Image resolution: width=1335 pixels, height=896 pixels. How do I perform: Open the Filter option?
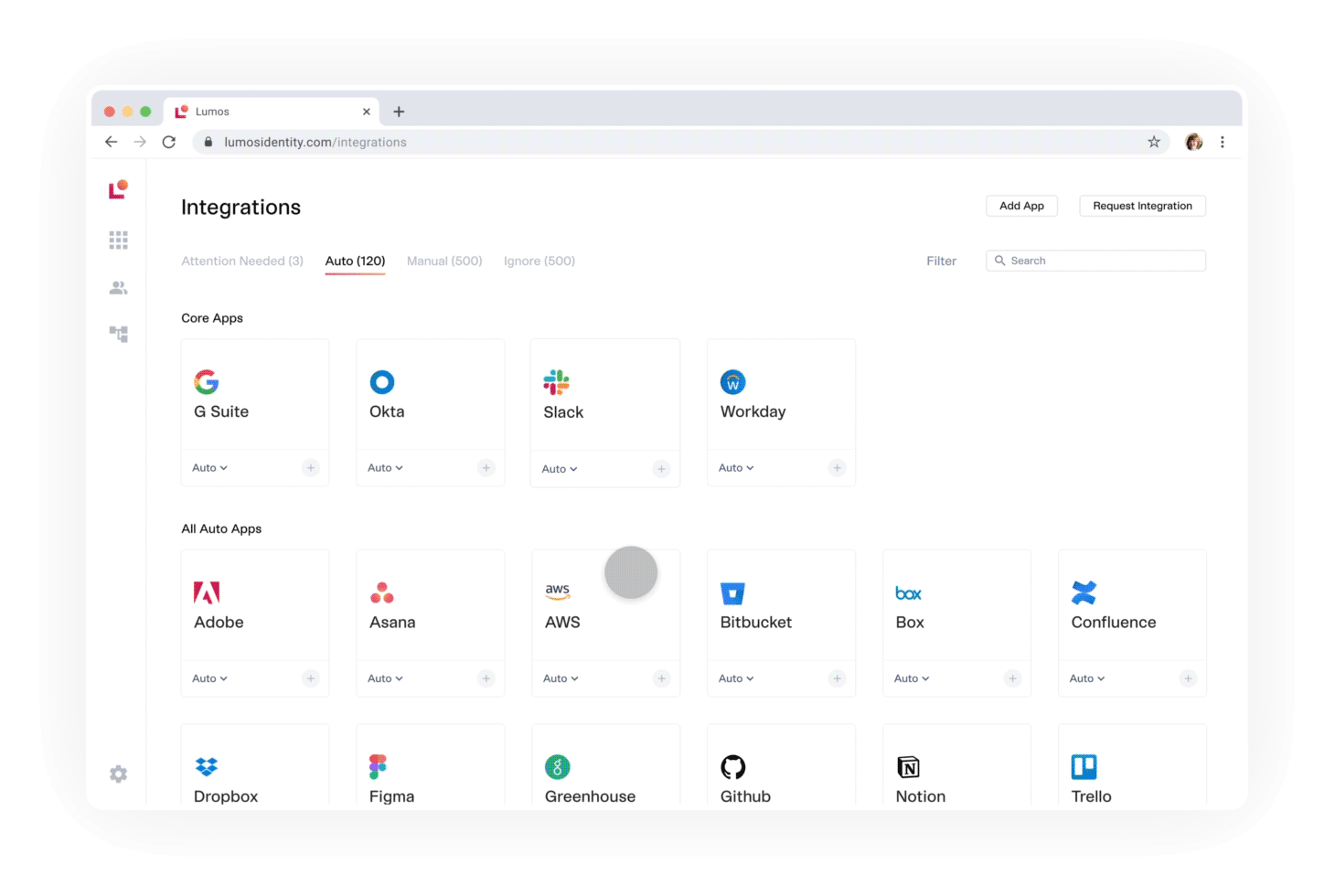[941, 261]
